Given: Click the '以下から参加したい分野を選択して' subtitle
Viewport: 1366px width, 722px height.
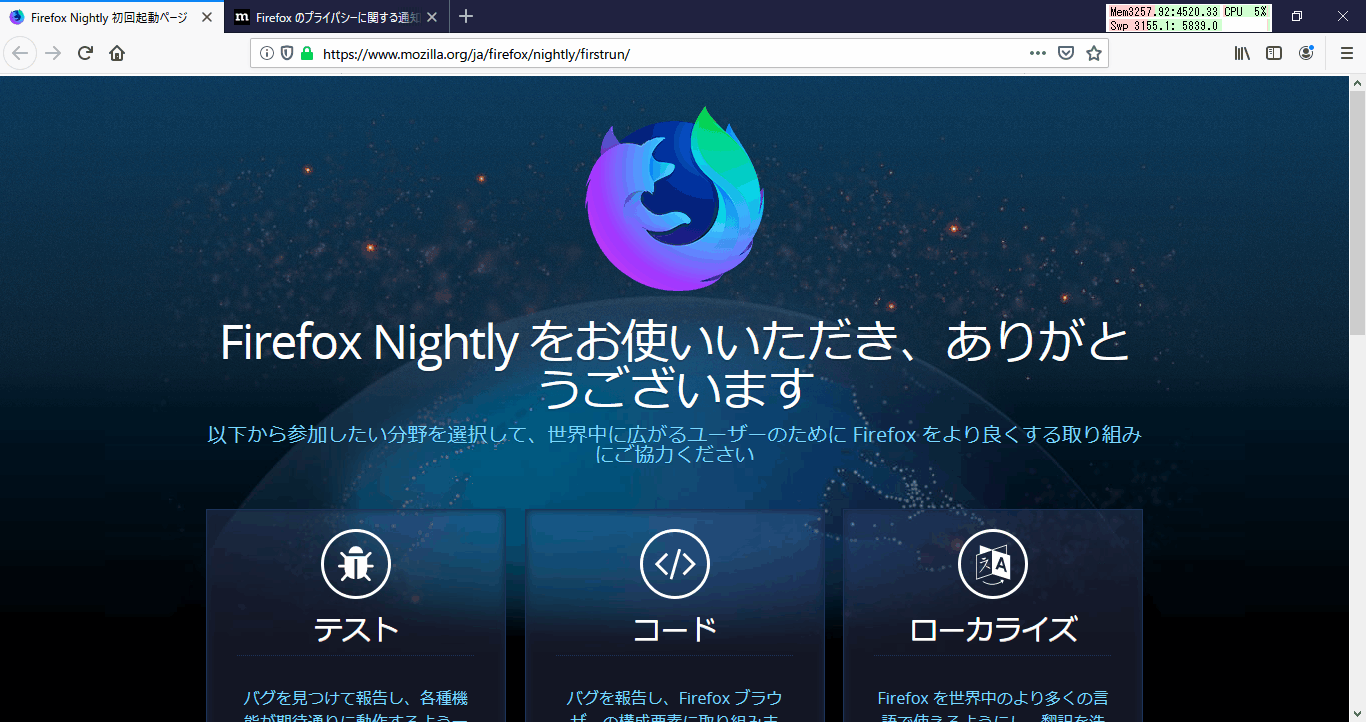Looking at the screenshot, I should pos(675,444).
